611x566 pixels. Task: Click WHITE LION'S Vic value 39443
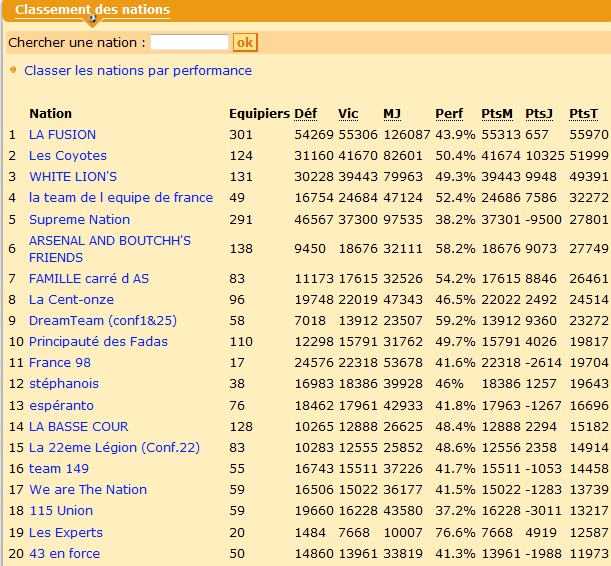(358, 176)
